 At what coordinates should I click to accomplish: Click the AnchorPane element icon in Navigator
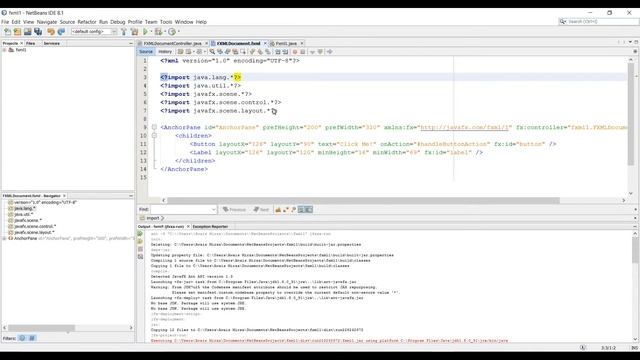pos(11,238)
